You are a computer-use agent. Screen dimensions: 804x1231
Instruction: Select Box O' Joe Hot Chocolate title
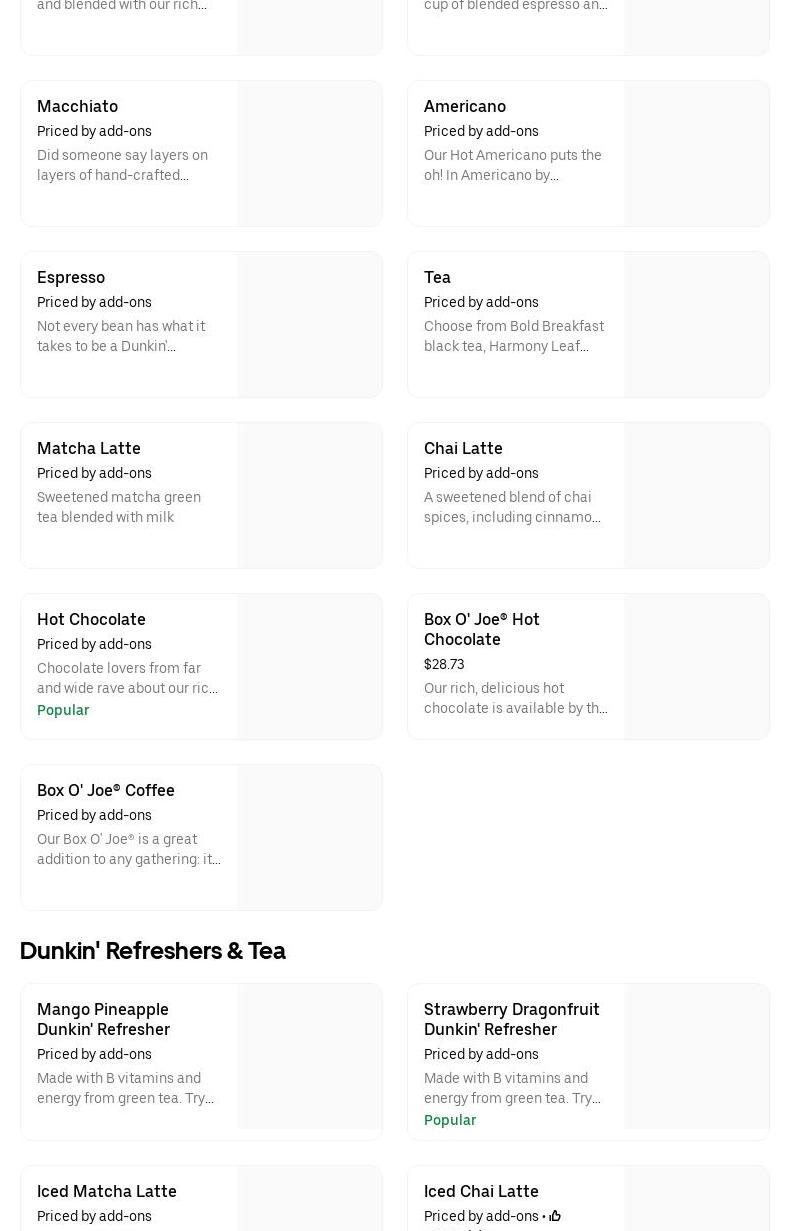point(481,629)
